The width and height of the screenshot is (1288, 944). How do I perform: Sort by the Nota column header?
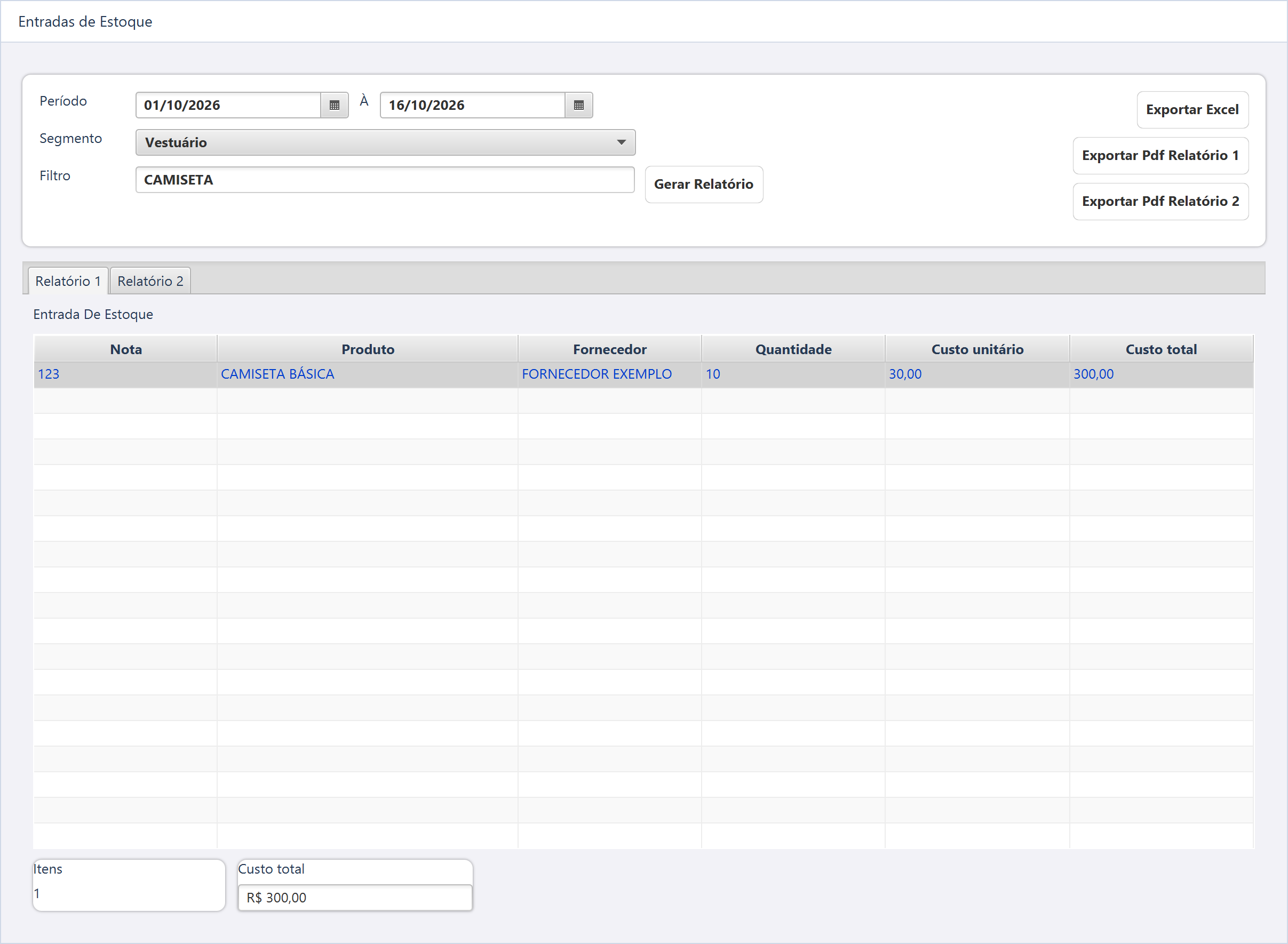tap(126, 349)
